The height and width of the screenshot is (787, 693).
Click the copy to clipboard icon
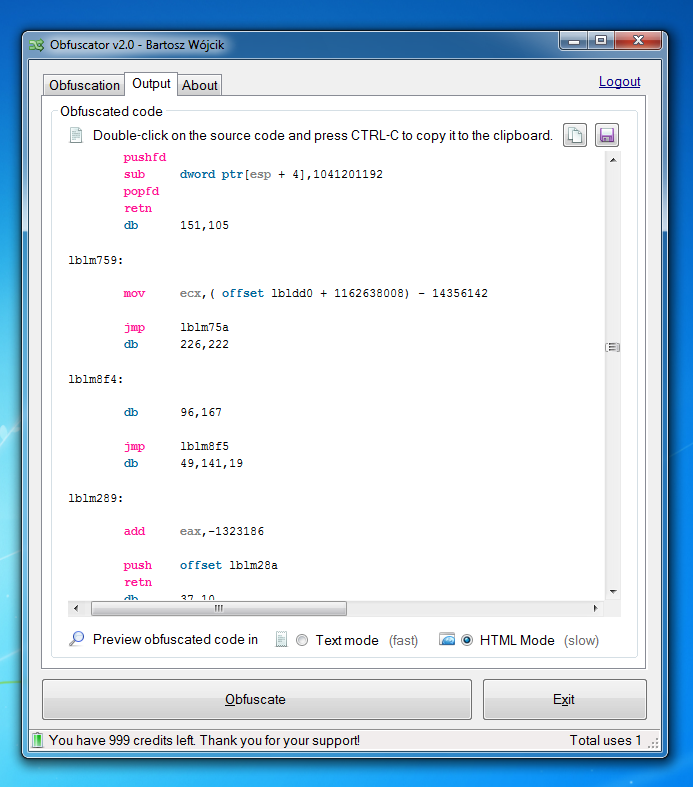coord(575,135)
